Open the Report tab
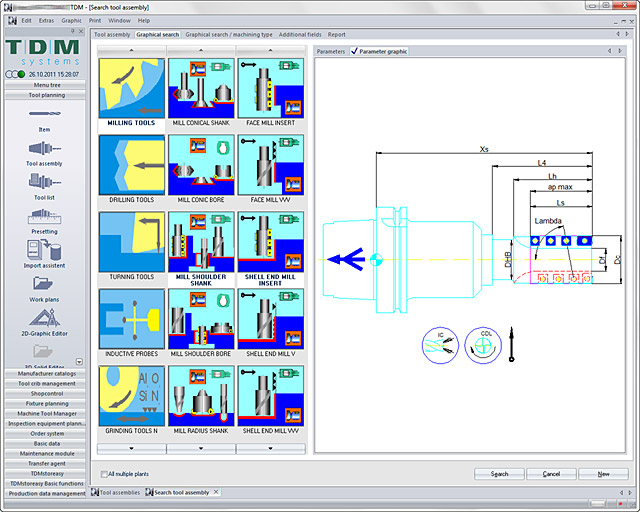The width and height of the screenshot is (640, 512). [336, 35]
